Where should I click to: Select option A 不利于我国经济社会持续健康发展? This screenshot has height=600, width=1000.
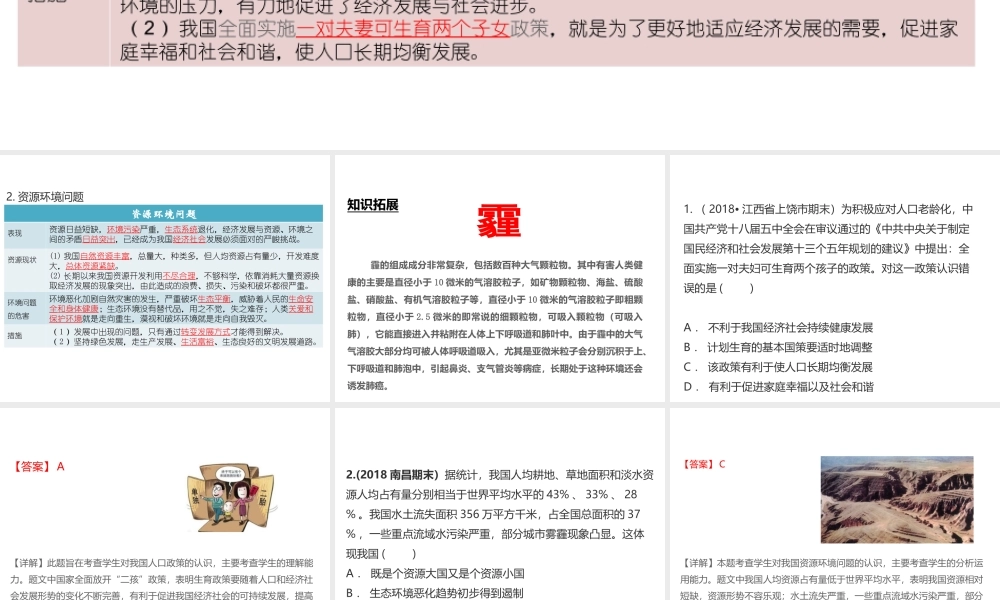pyautogui.click(x=778, y=328)
